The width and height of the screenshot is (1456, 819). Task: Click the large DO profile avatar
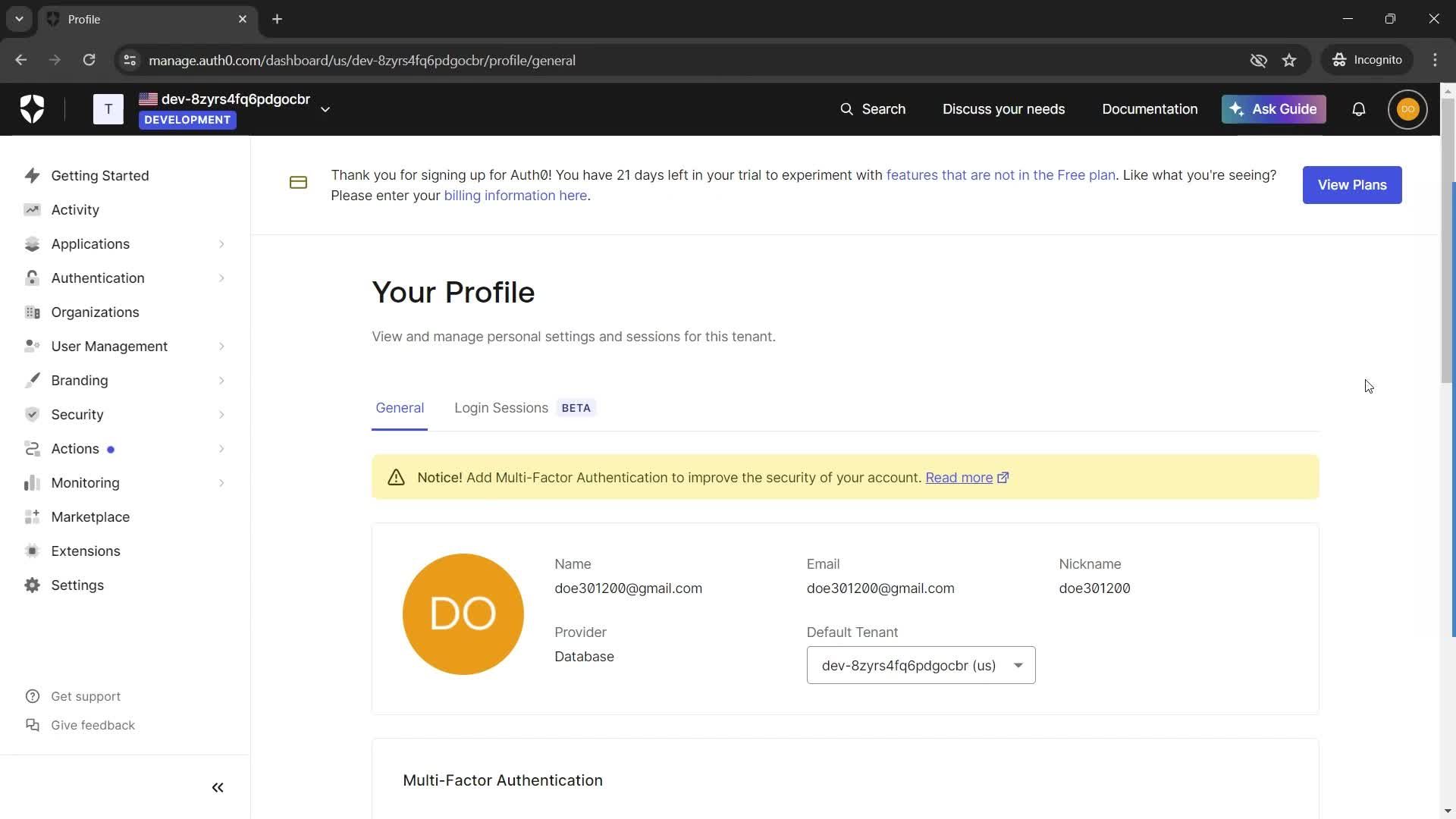click(463, 614)
